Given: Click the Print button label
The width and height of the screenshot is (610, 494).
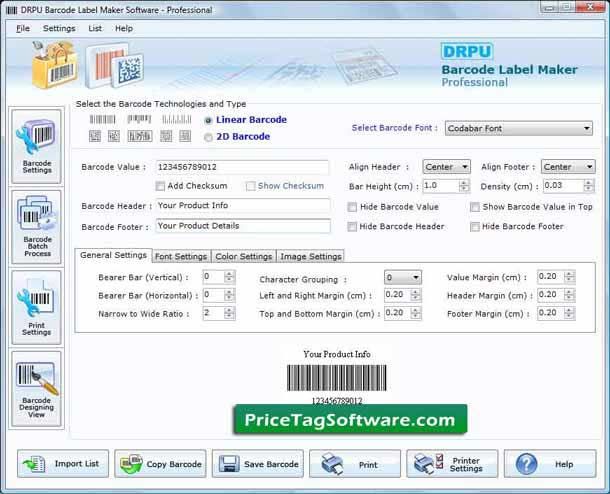Looking at the screenshot, I should 368,464.
